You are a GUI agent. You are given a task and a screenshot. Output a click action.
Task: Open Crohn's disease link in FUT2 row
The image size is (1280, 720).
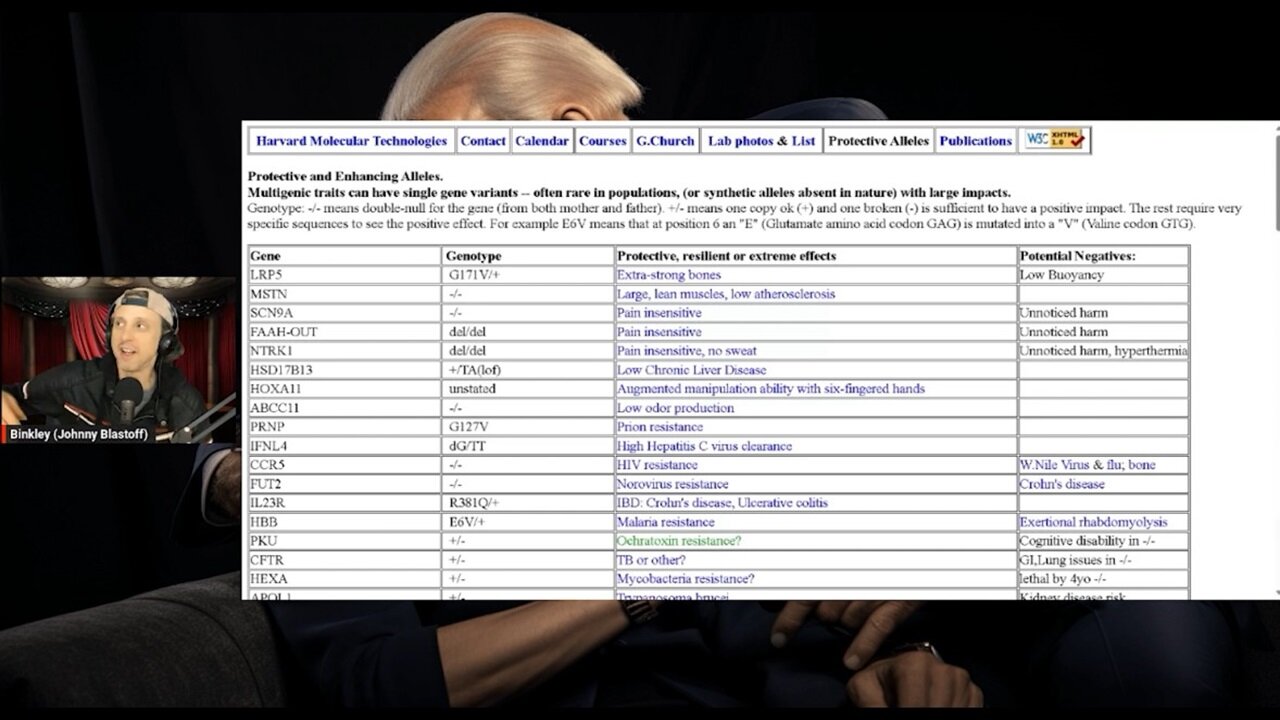pos(1062,484)
